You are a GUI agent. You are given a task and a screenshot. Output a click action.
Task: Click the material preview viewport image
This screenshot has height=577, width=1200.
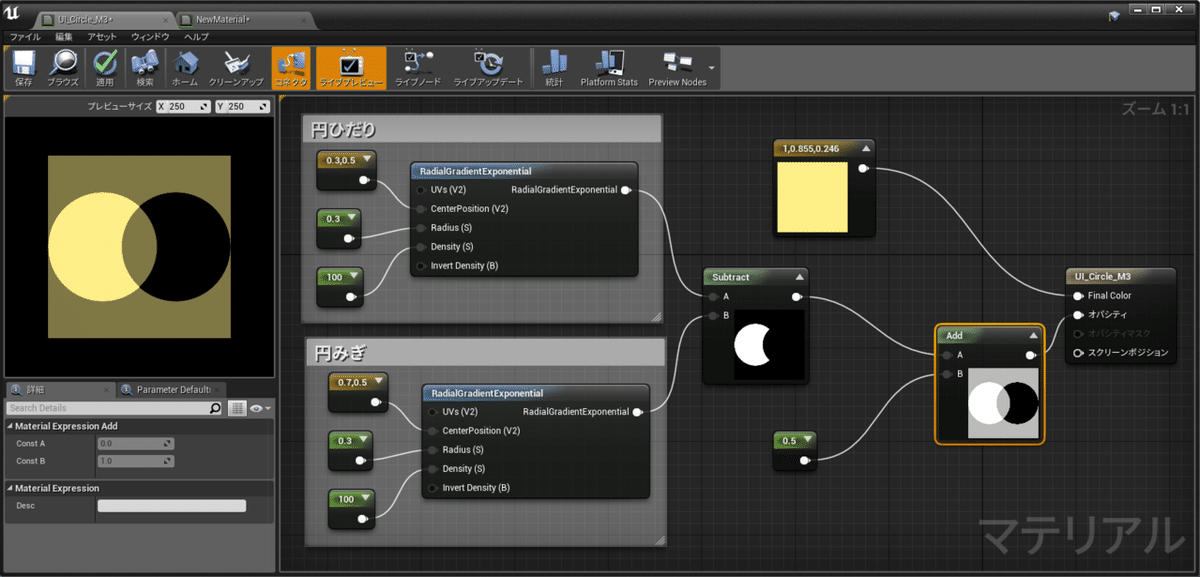(139, 246)
